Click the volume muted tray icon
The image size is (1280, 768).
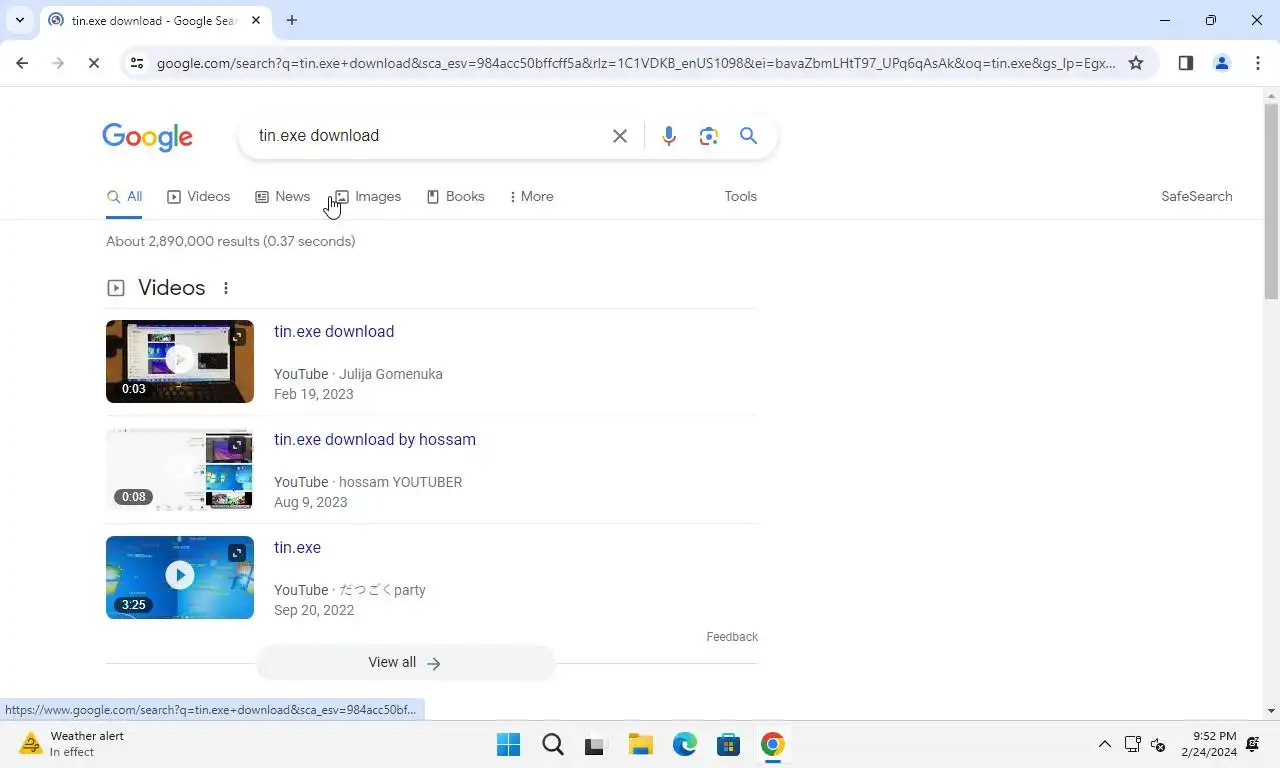[x=1158, y=744]
